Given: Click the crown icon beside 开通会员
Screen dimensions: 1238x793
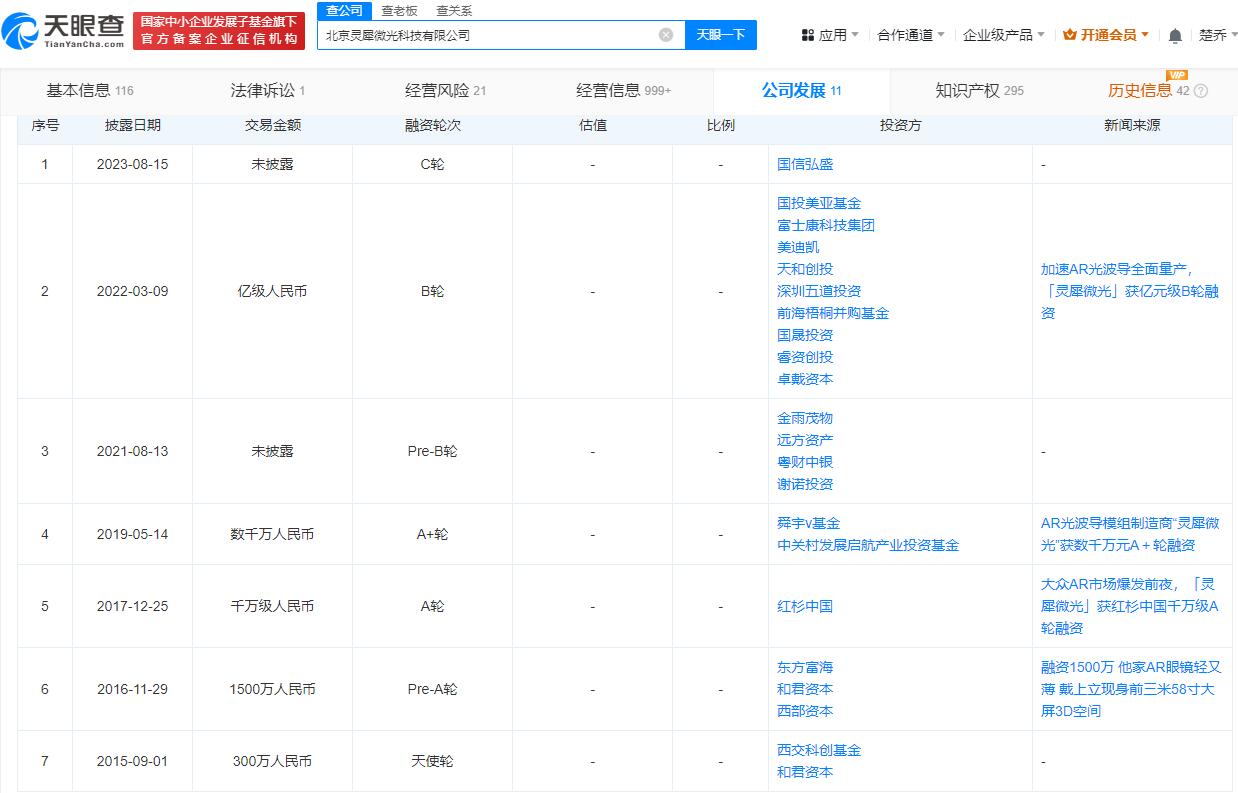Looking at the screenshot, I should tap(1070, 35).
